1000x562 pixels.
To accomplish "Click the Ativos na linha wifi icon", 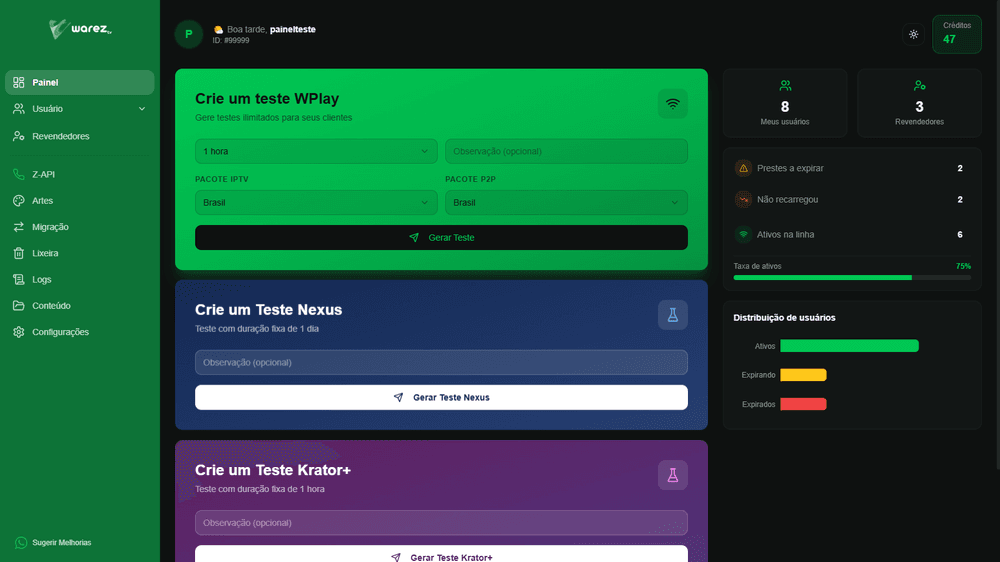I will tap(743, 235).
